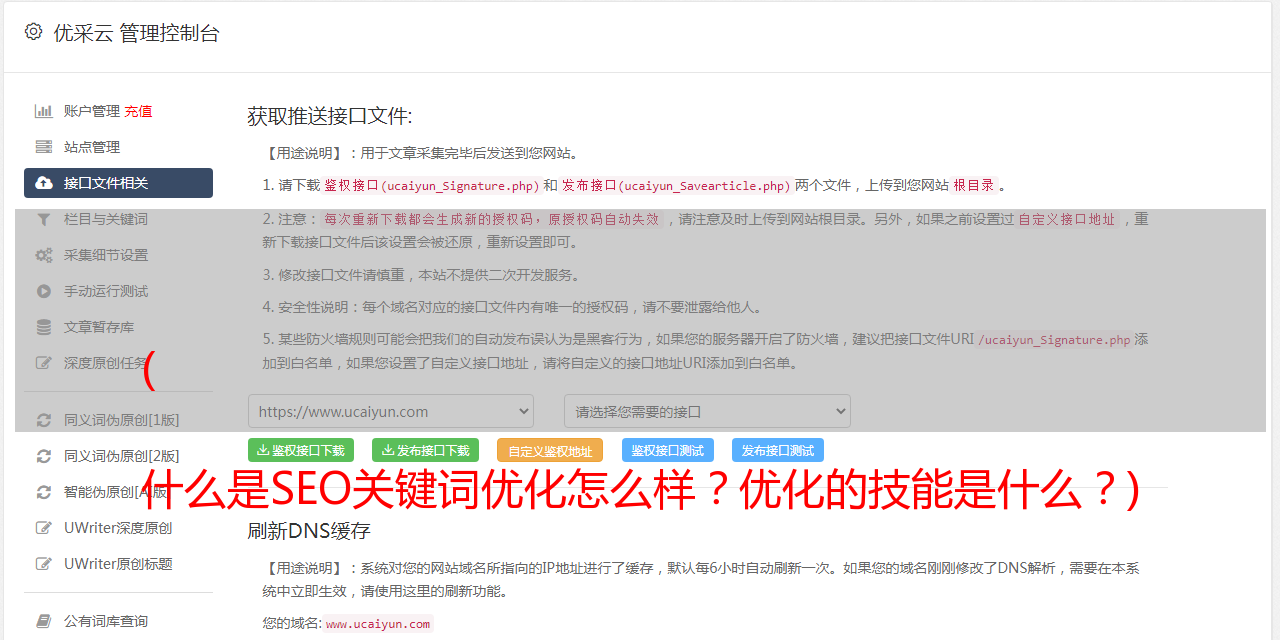
Task: Click the 发布接口(ucaiyun_Savearticle.php) code text
Action: pyautogui.click(x=676, y=185)
